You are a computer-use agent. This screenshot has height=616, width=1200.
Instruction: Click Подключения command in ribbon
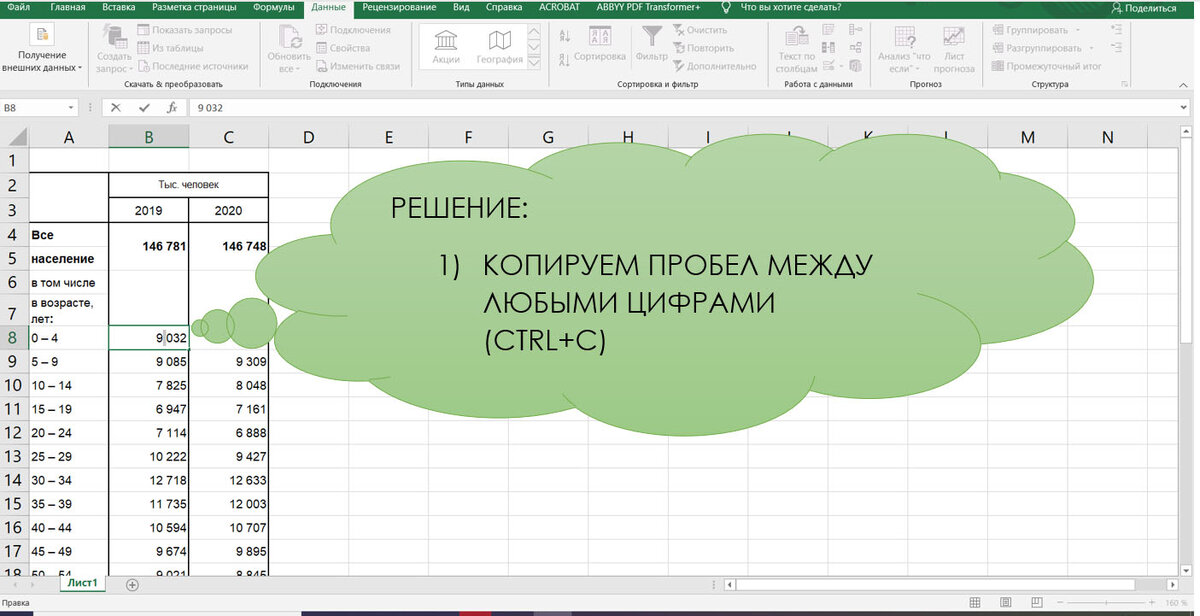(352, 30)
